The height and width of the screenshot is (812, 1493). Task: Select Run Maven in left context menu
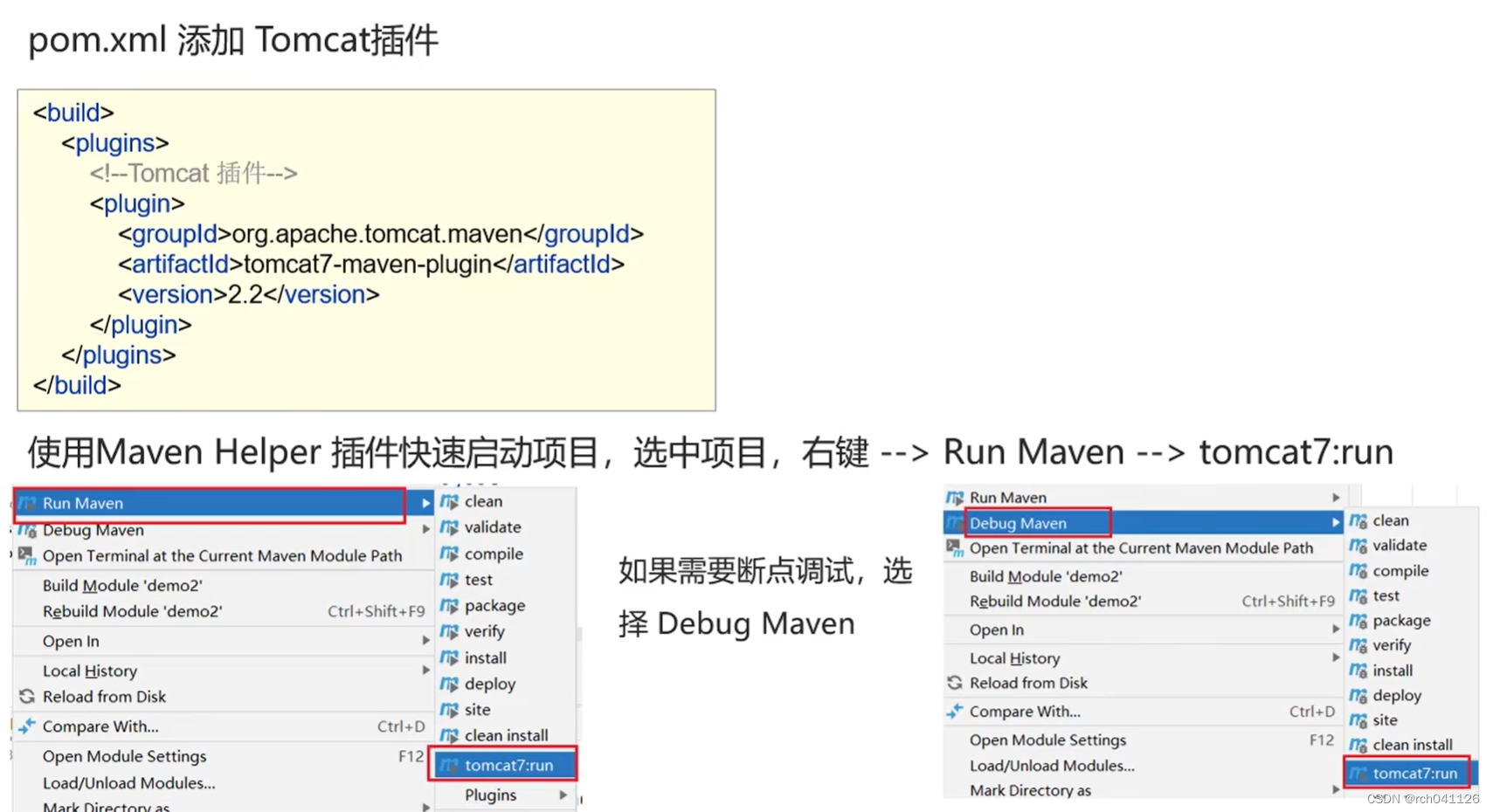point(224,503)
